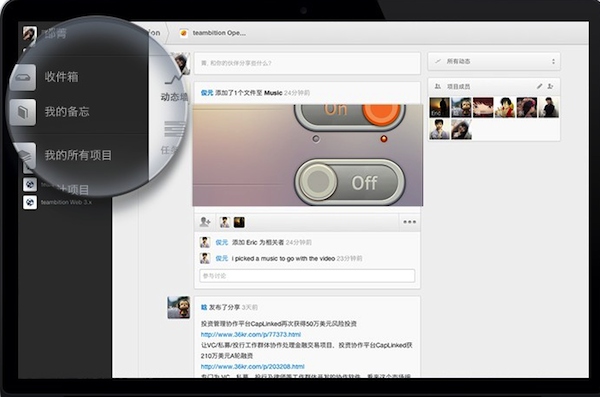600x397 pixels.
Task: Open the 36kr.com/p/203208.html link
Action: pyautogui.click(x=253, y=366)
